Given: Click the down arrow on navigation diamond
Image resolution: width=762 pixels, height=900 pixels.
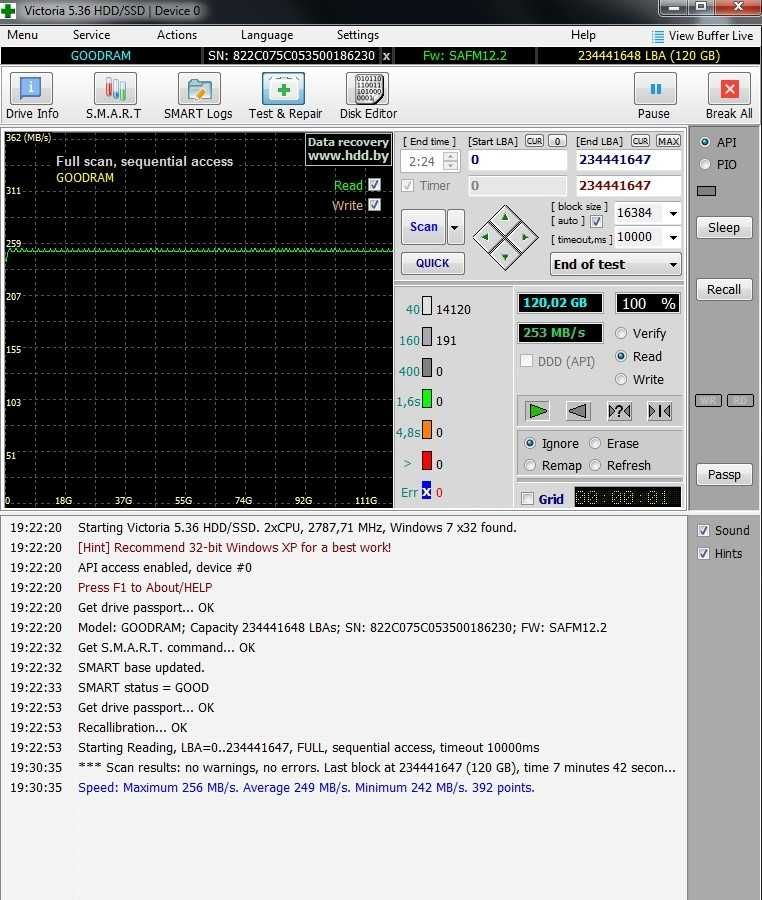Looking at the screenshot, I should pos(505,257).
